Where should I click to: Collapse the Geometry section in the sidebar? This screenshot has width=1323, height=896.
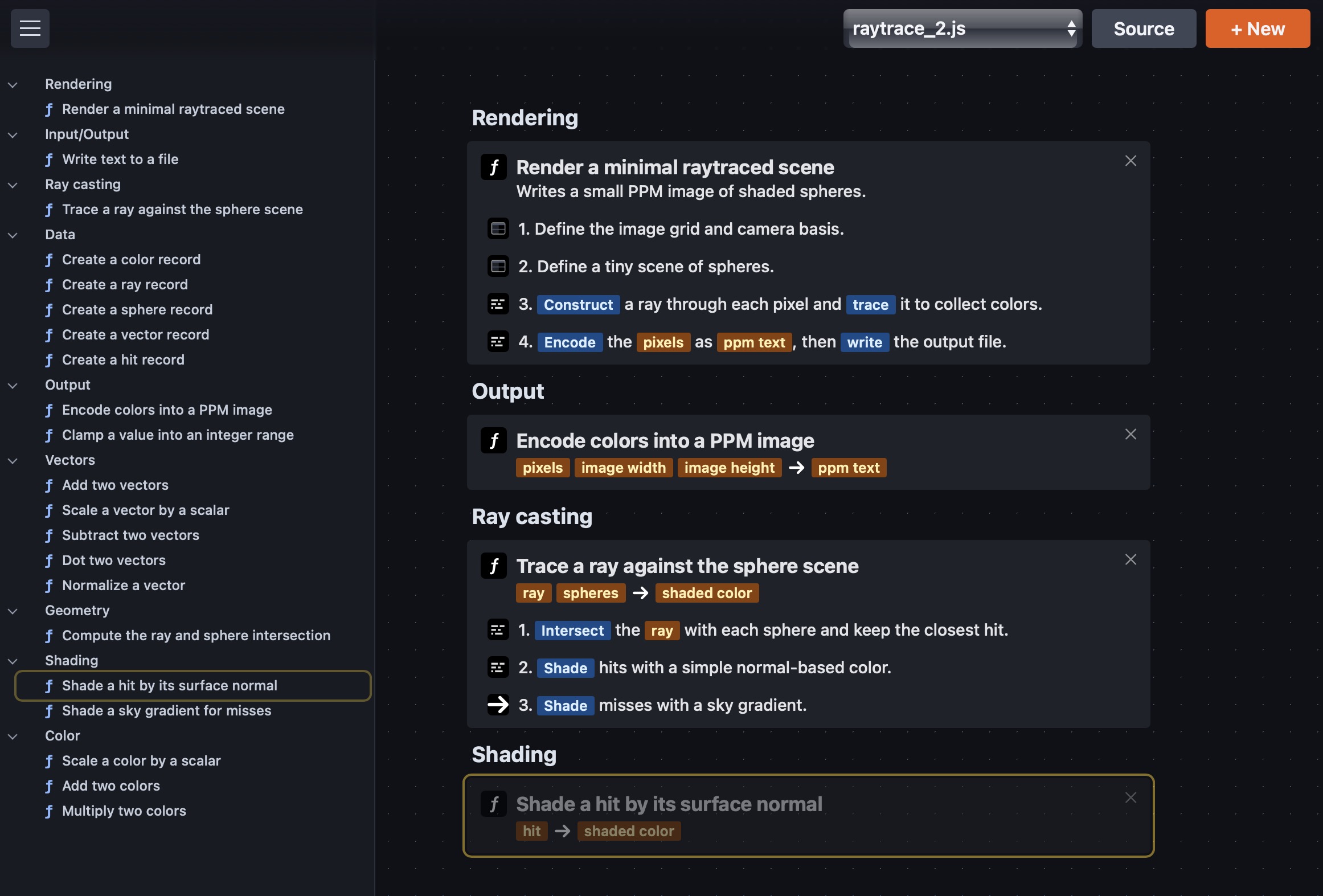(13, 611)
